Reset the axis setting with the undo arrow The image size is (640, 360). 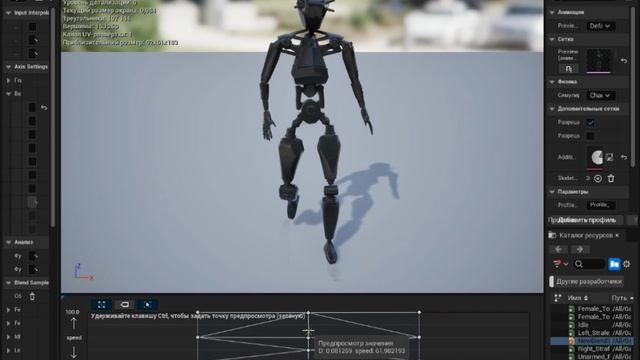tap(44, 108)
